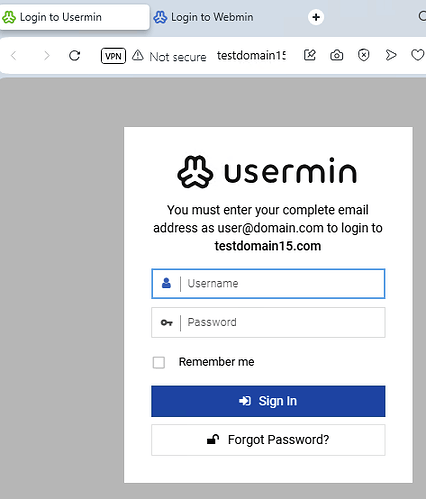Focus the Password input field
Screen dimensions: 426x499
(268, 322)
